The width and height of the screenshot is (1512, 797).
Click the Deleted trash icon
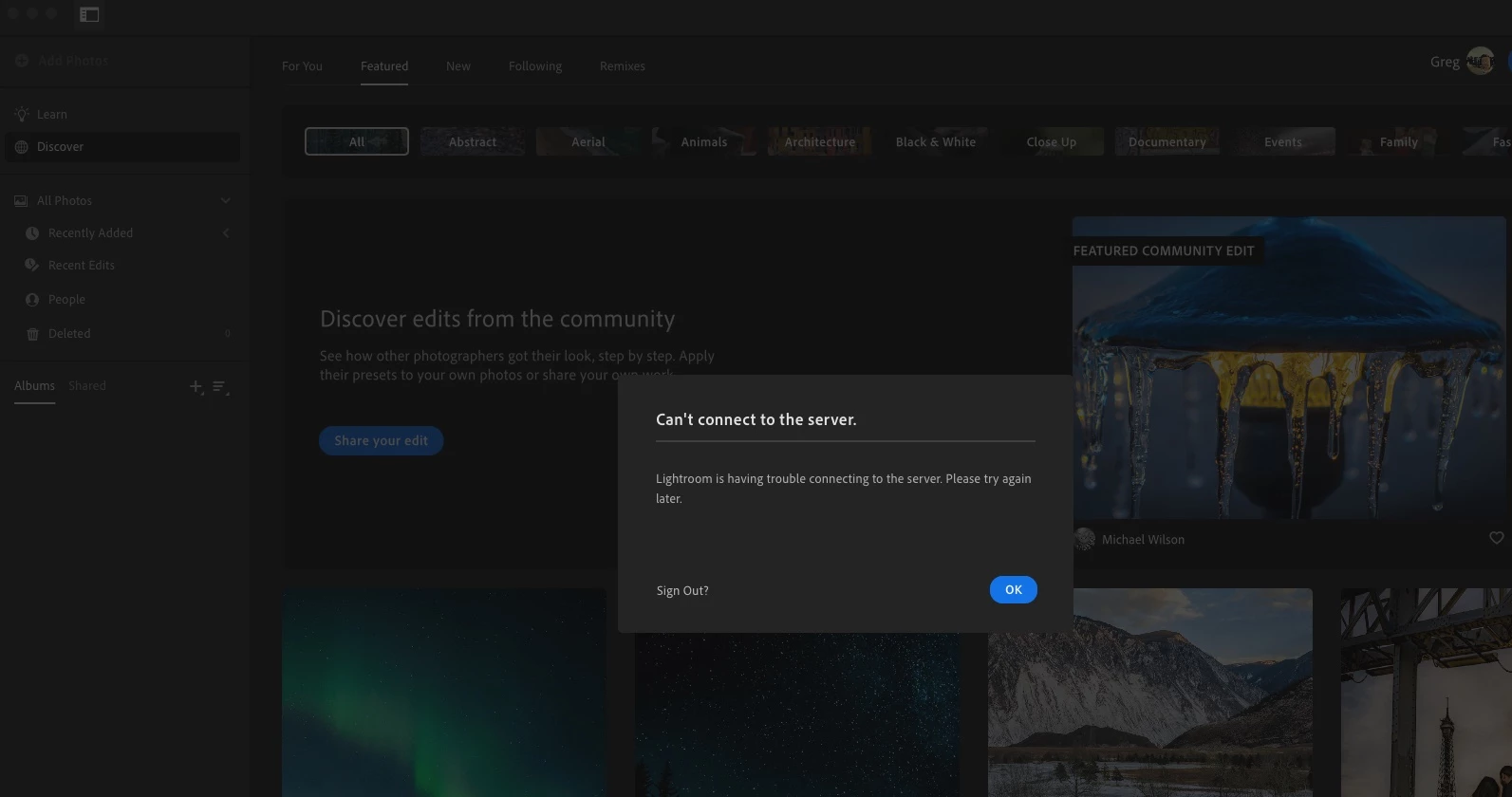pos(32,333)
